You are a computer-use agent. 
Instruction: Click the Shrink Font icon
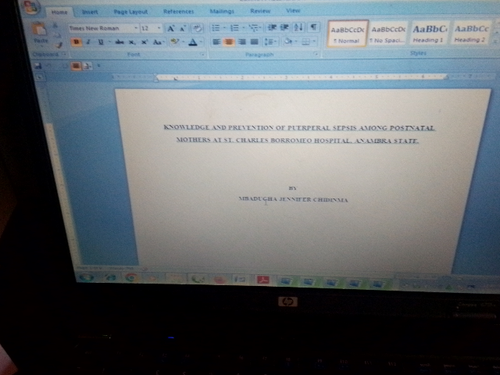click(x=183, y=28)
